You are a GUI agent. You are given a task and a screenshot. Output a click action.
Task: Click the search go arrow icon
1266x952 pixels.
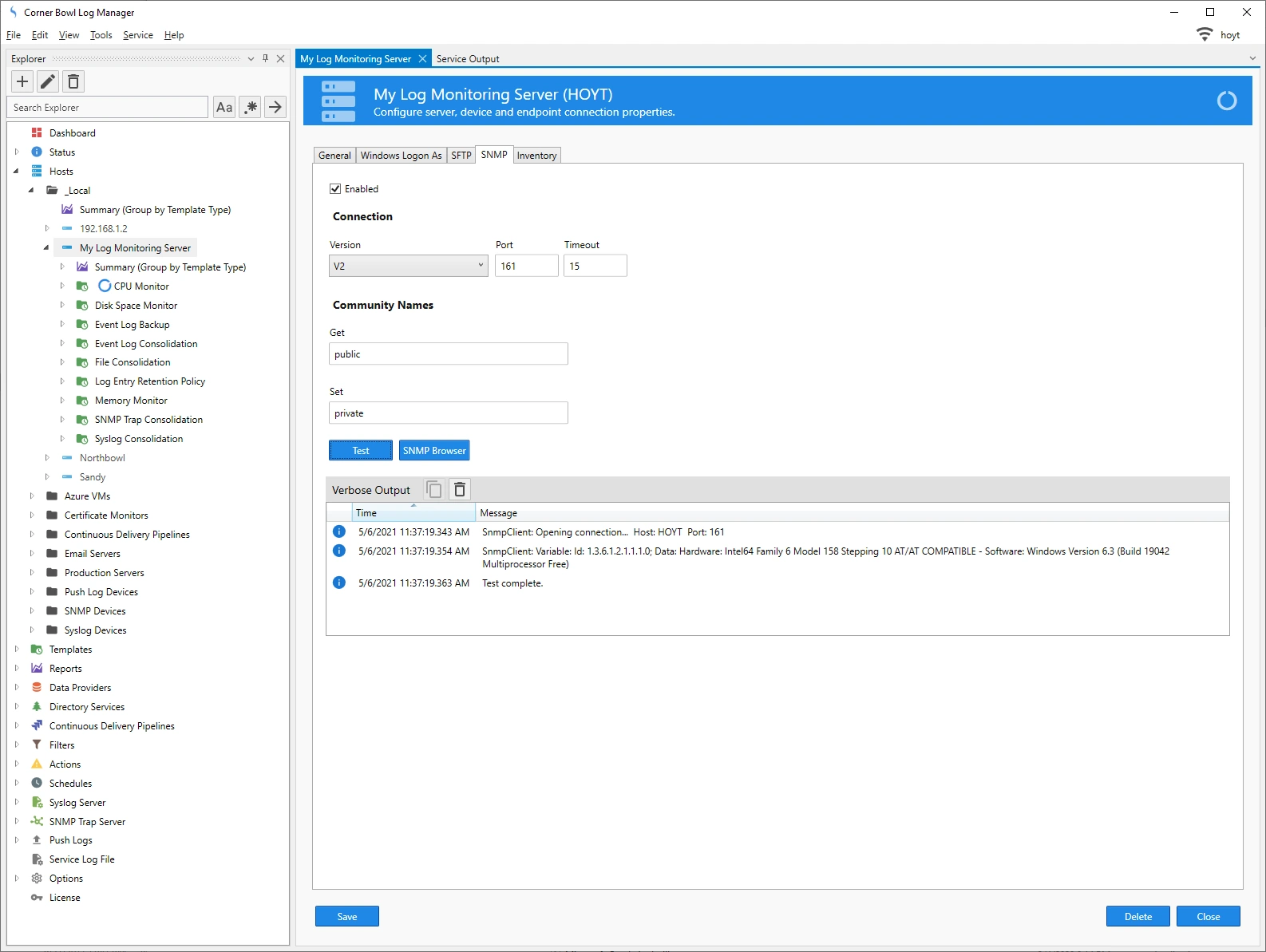[x=275, y=108]
